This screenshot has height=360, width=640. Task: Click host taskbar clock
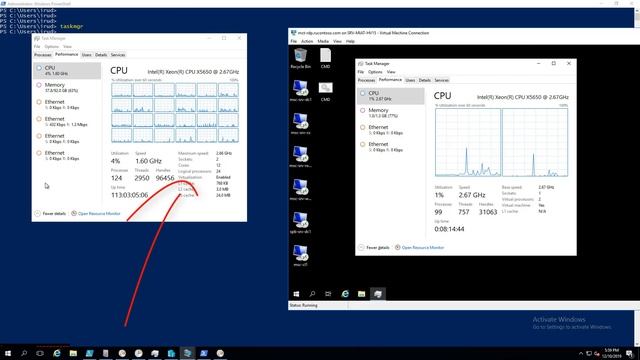612,353
